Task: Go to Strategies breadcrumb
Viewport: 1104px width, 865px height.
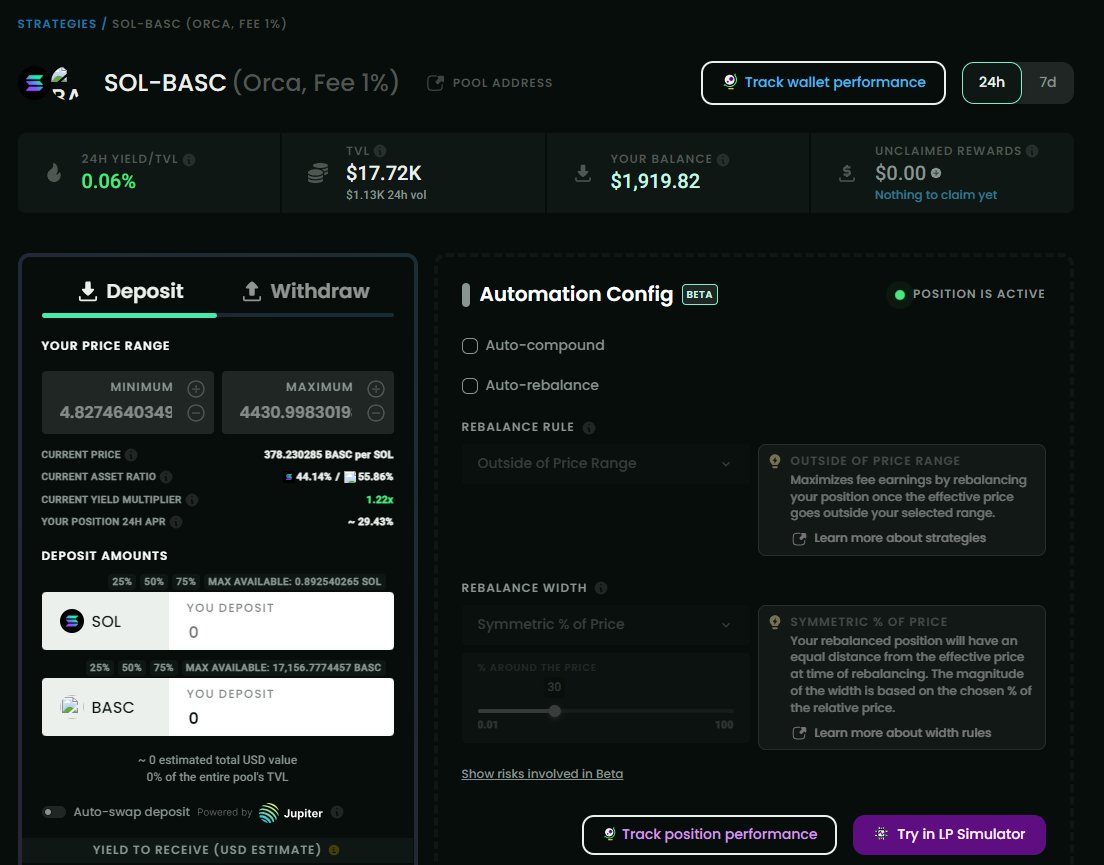Action: (57, 24)
